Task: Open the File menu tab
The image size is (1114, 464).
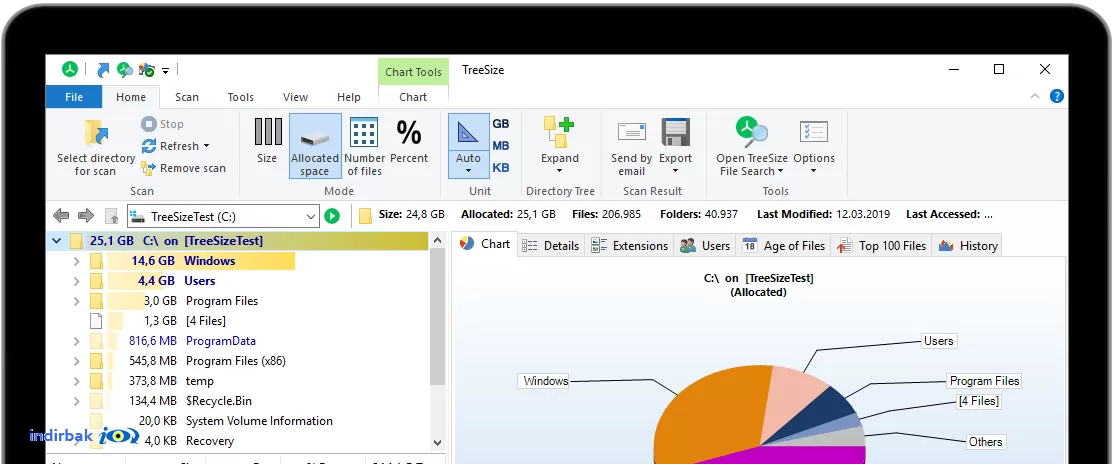Action: (x=74, y=97)
